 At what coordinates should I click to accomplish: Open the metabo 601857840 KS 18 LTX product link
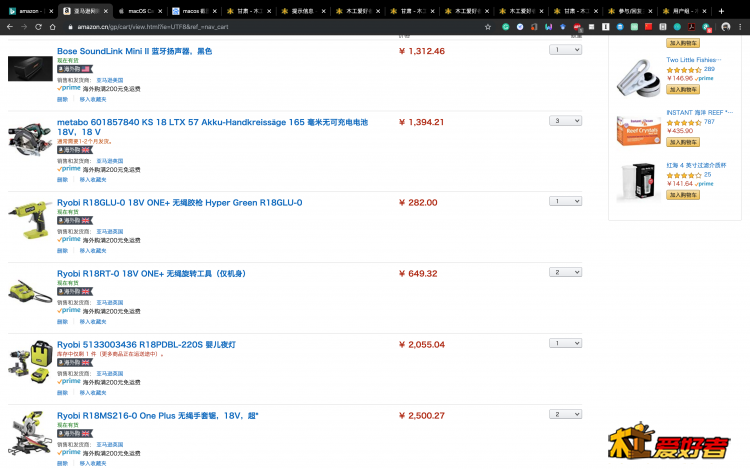click(212, 127)
